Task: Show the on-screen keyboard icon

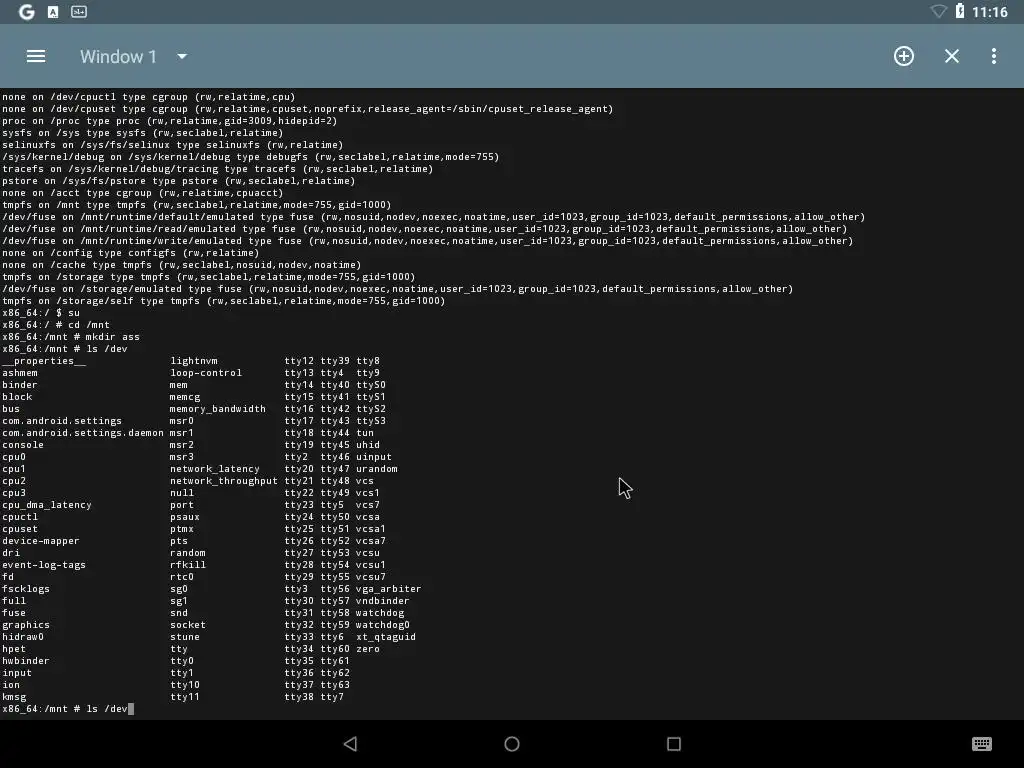Action: click(x=982, y=743)
